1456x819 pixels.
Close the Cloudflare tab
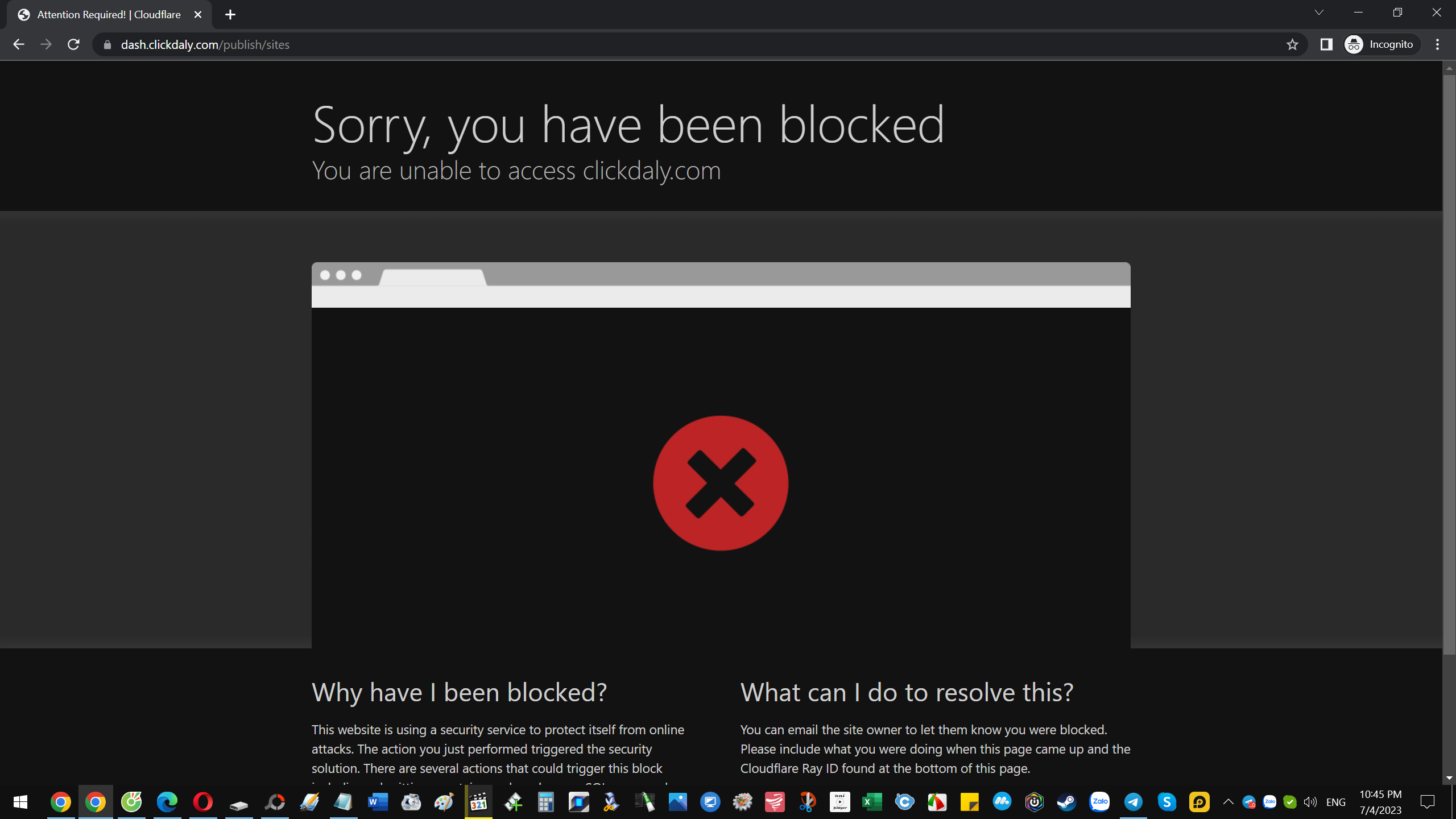pyautogui.click(x=198, y=15)
